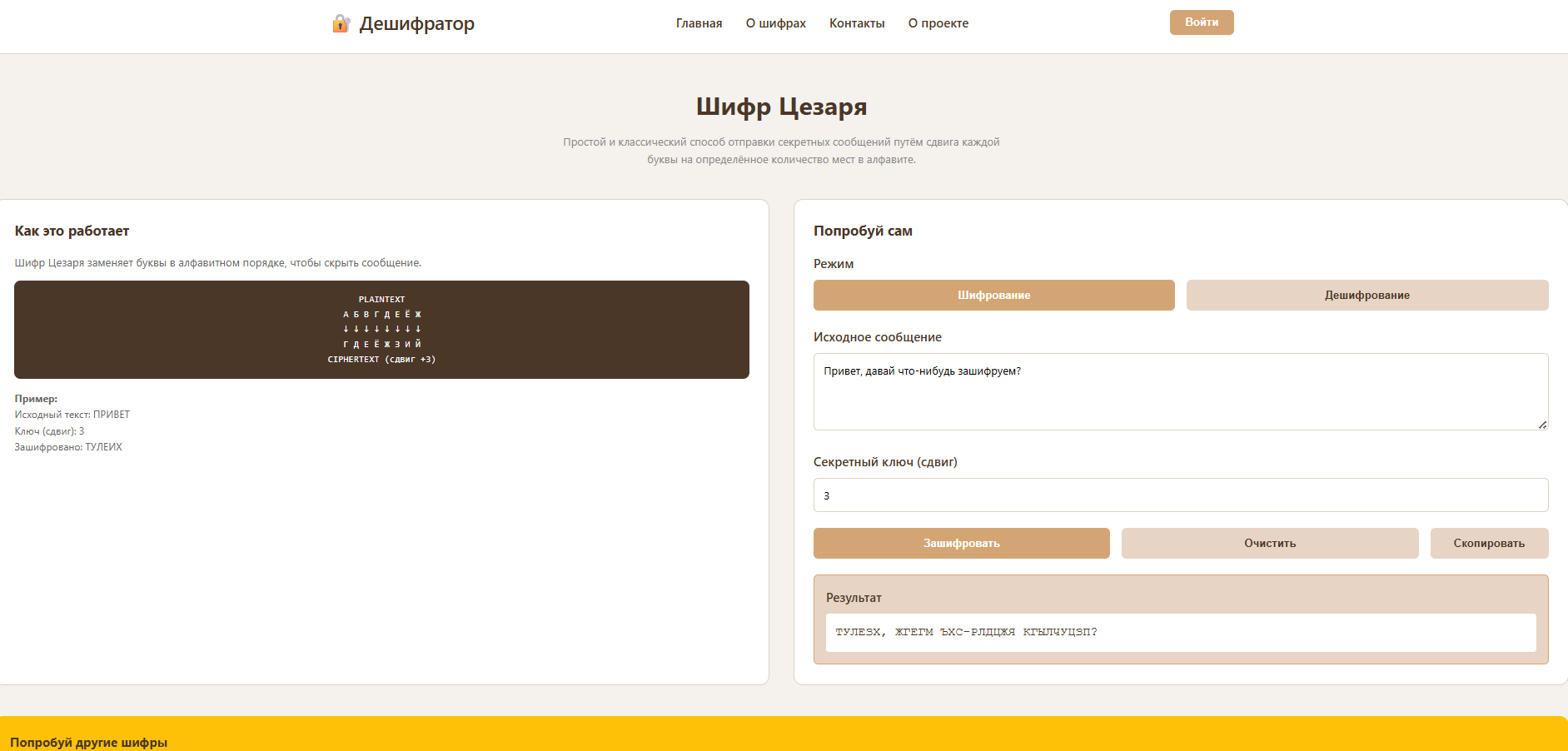Click the Зашифровать button
Viewport: 1568px width, 751px height.
click(962, 543)
